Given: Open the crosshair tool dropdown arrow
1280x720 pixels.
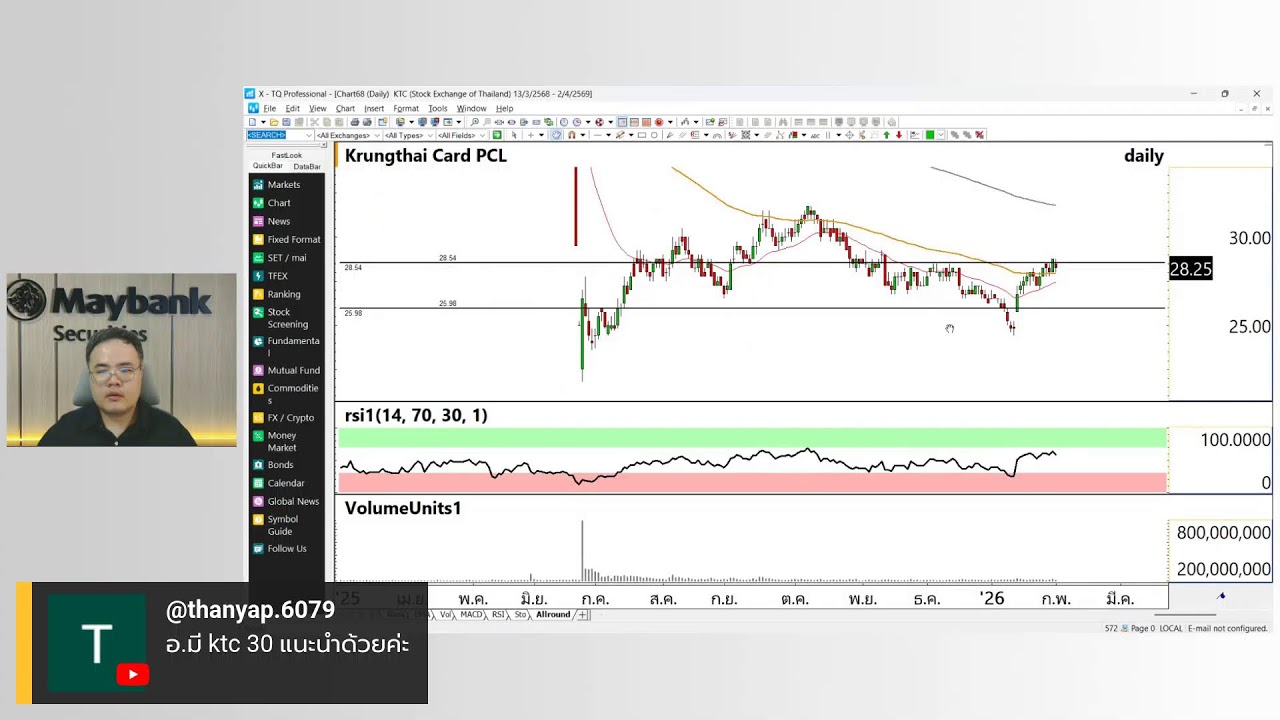Looking at the screenshot, I should pyautogui.click(x=541, y=135).
